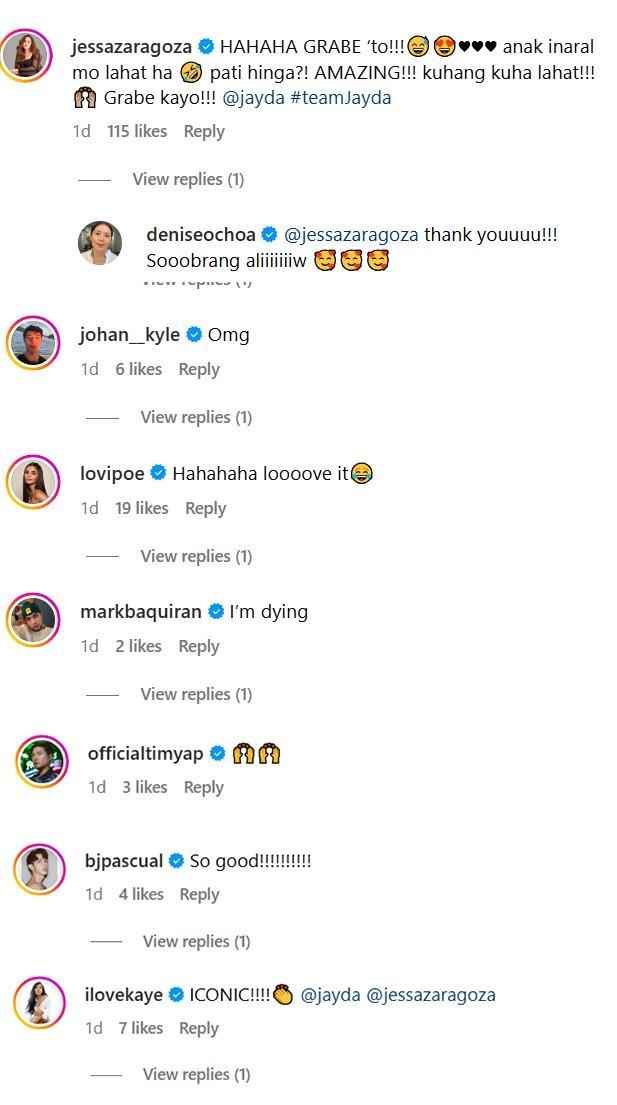Click @jessazaragoza mention in deniseochoa's reply
Image resolution: width=617 pixels, height=1105 pixels.
click(352, 235)
